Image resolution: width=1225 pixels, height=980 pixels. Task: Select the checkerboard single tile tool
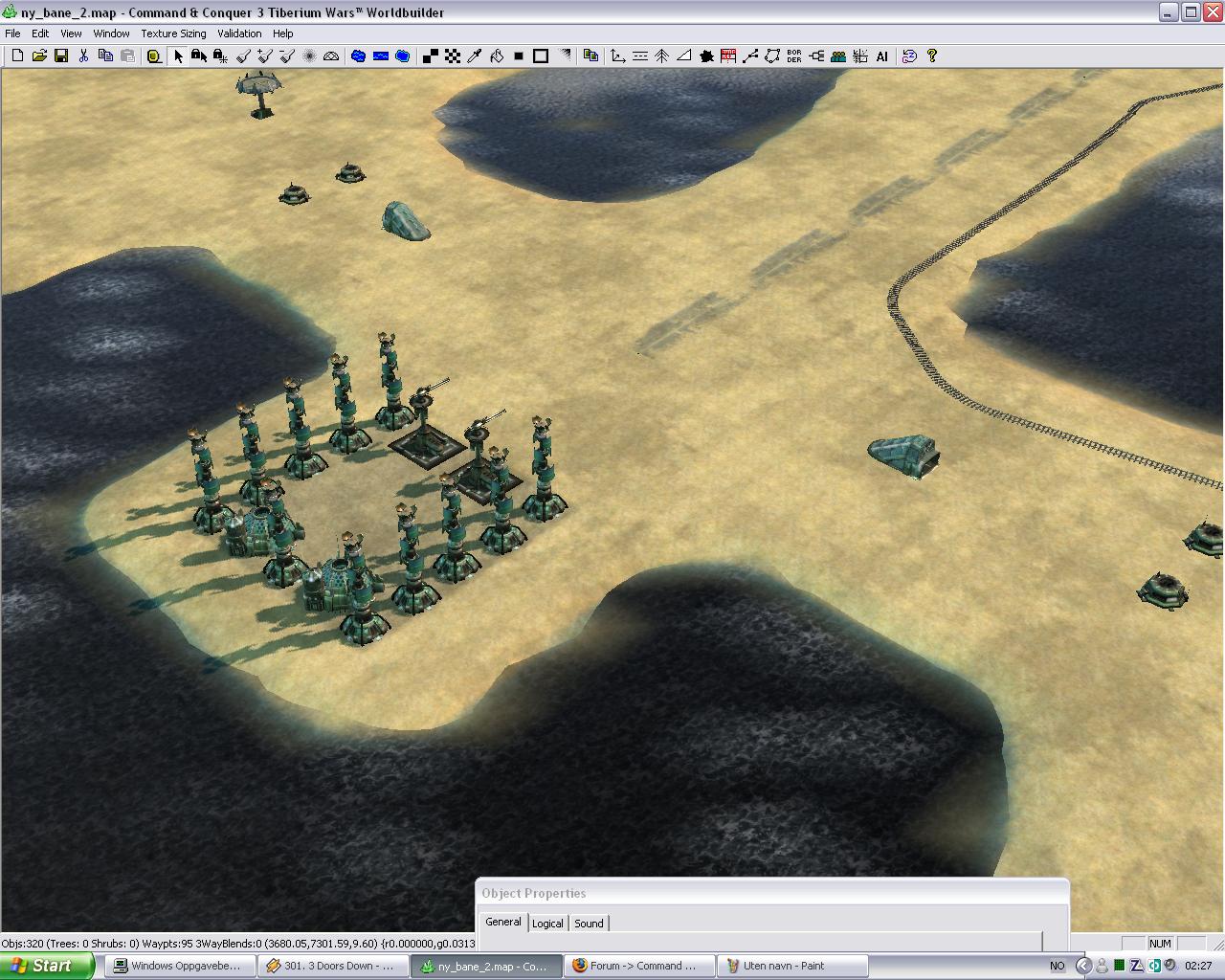pos(453,56)
